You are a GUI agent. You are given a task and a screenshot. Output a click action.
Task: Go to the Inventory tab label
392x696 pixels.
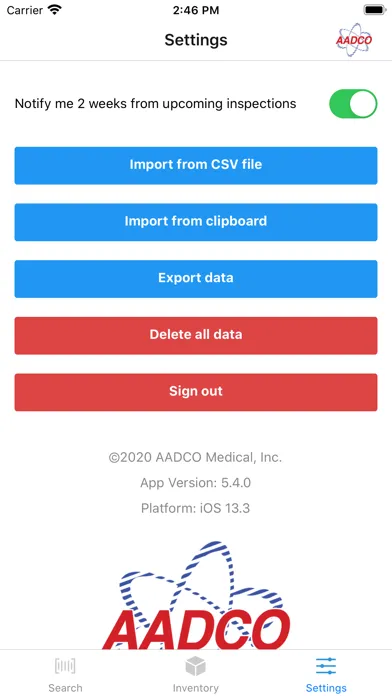(x=196, y=688)
